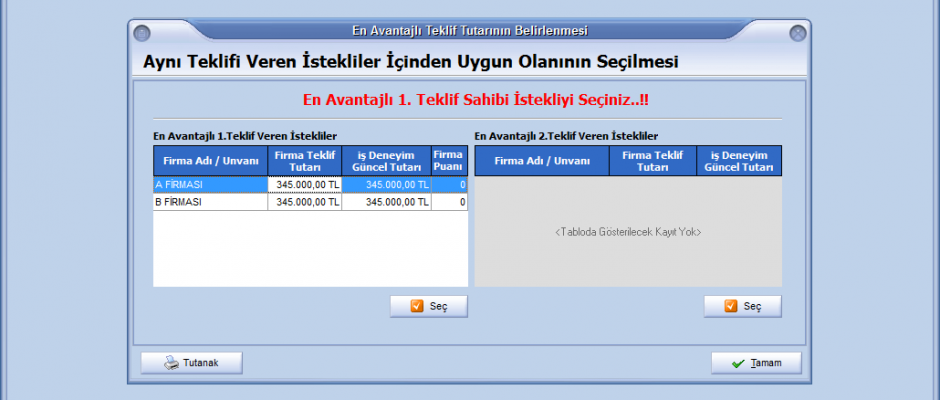Sort left table by Firma Teklif Tutarı header

304,161
